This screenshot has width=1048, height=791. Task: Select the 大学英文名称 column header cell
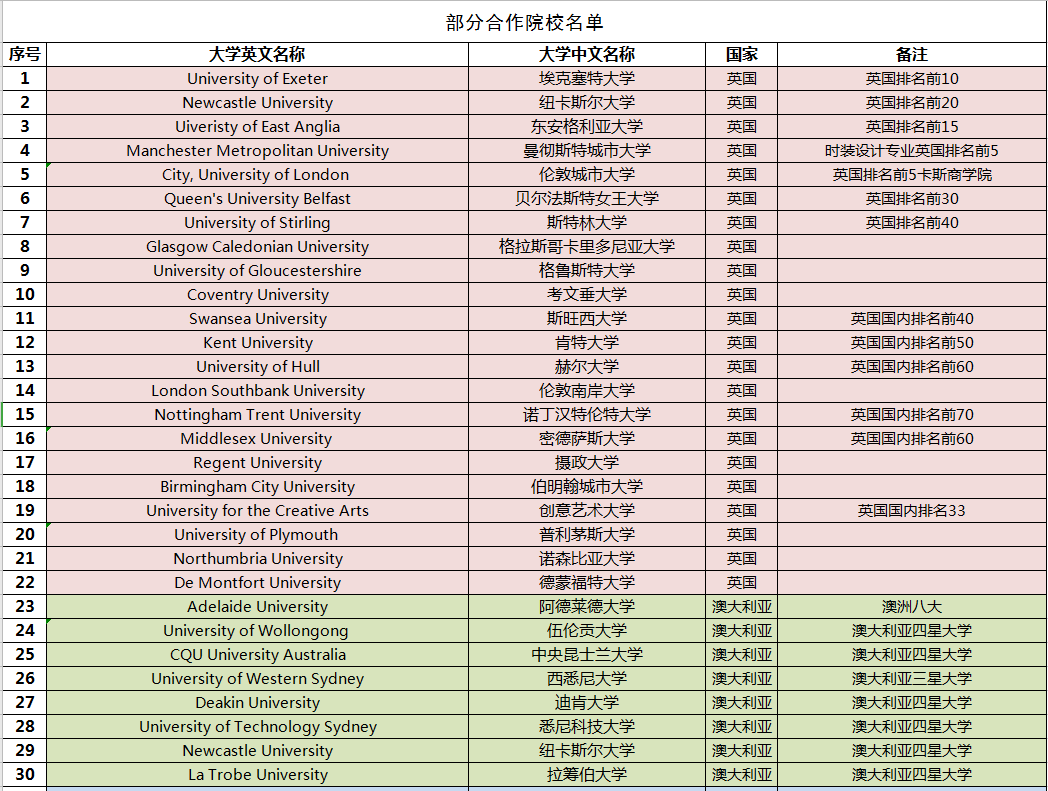tap(257, 55)
